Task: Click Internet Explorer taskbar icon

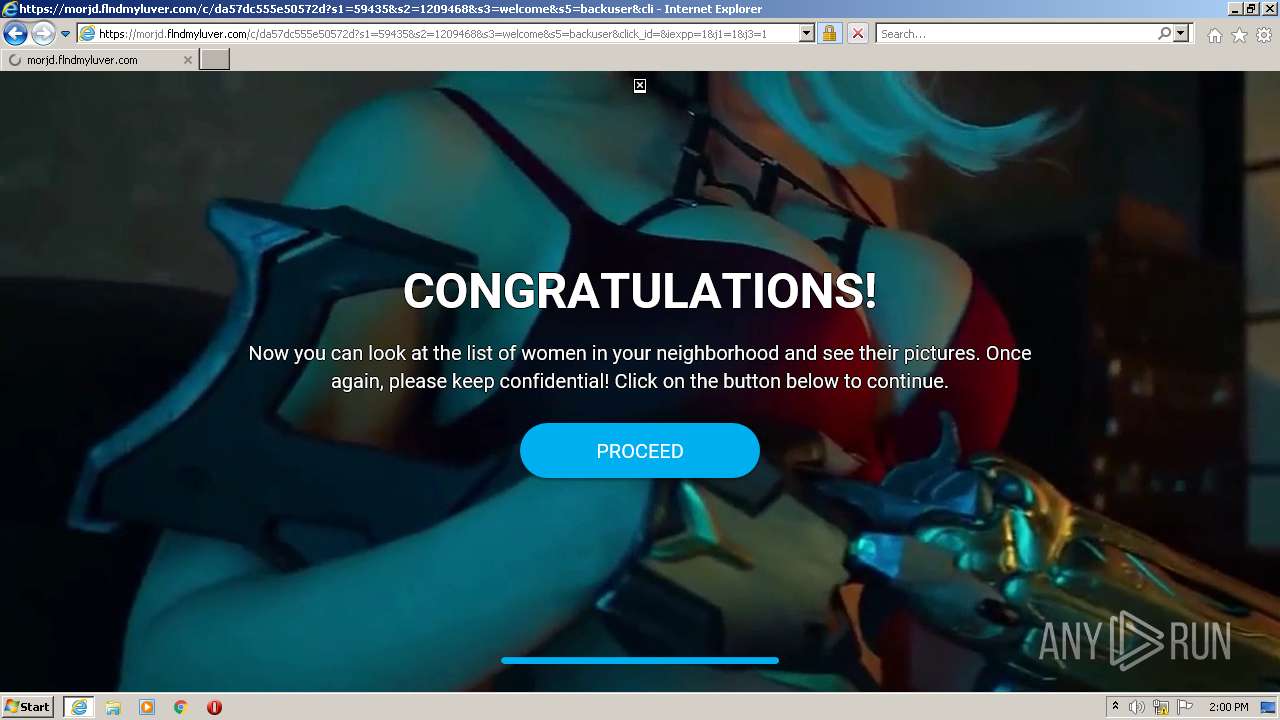Action: (x=78, y=707)
